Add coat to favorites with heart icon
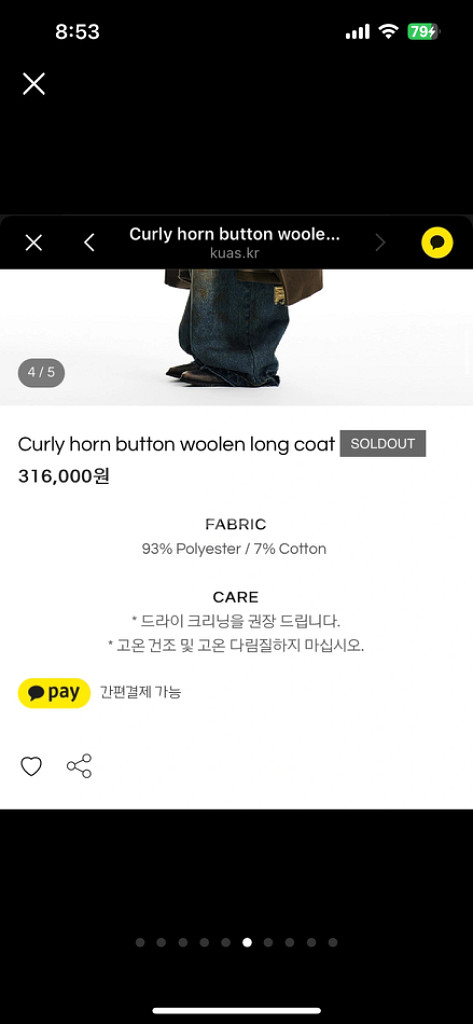Screen dimensions: 473x1024 click(31, 766)
